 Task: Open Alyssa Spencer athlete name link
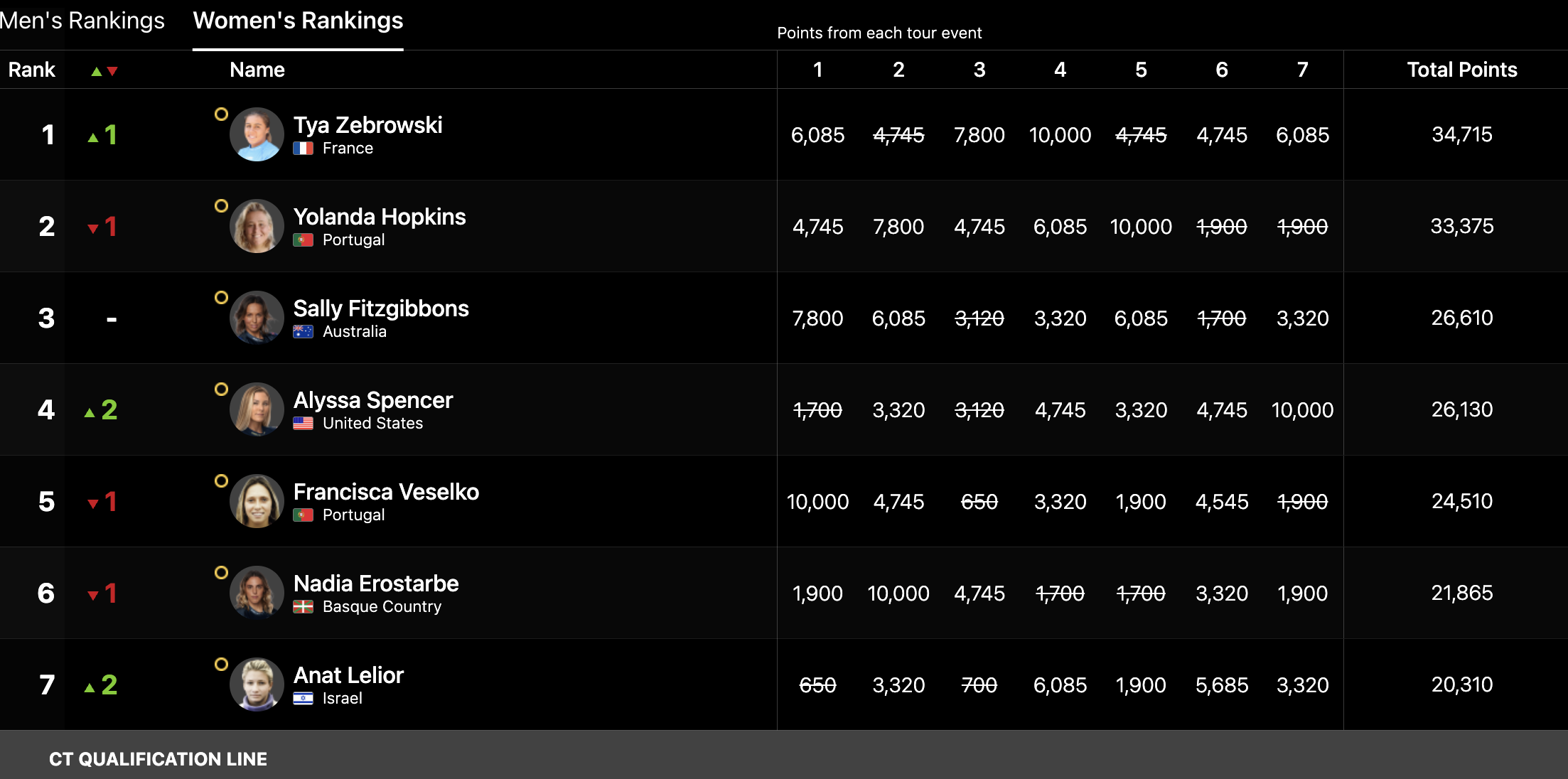coord(373,400)
